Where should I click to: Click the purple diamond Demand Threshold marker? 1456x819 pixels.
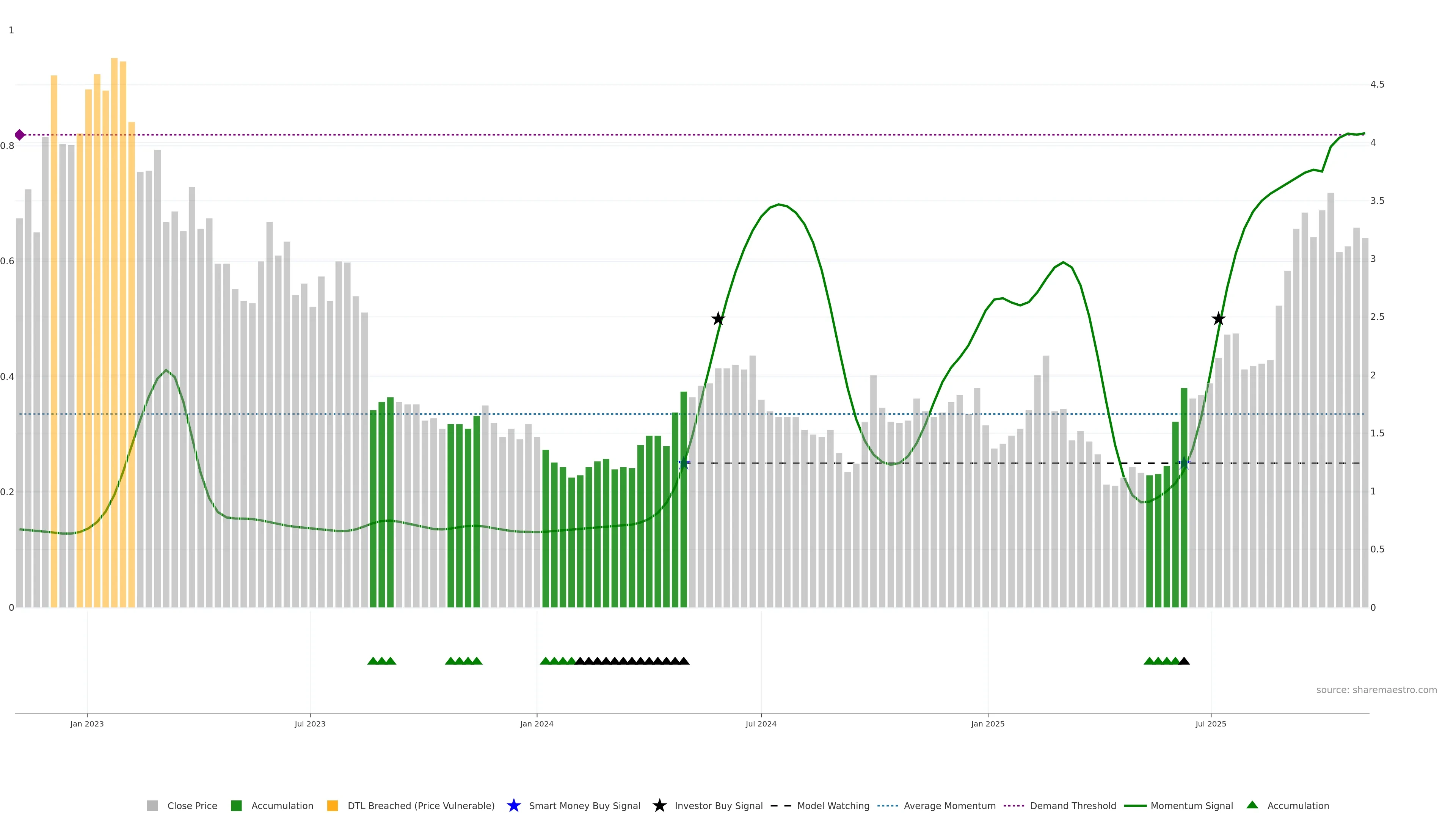click(20, 135)
